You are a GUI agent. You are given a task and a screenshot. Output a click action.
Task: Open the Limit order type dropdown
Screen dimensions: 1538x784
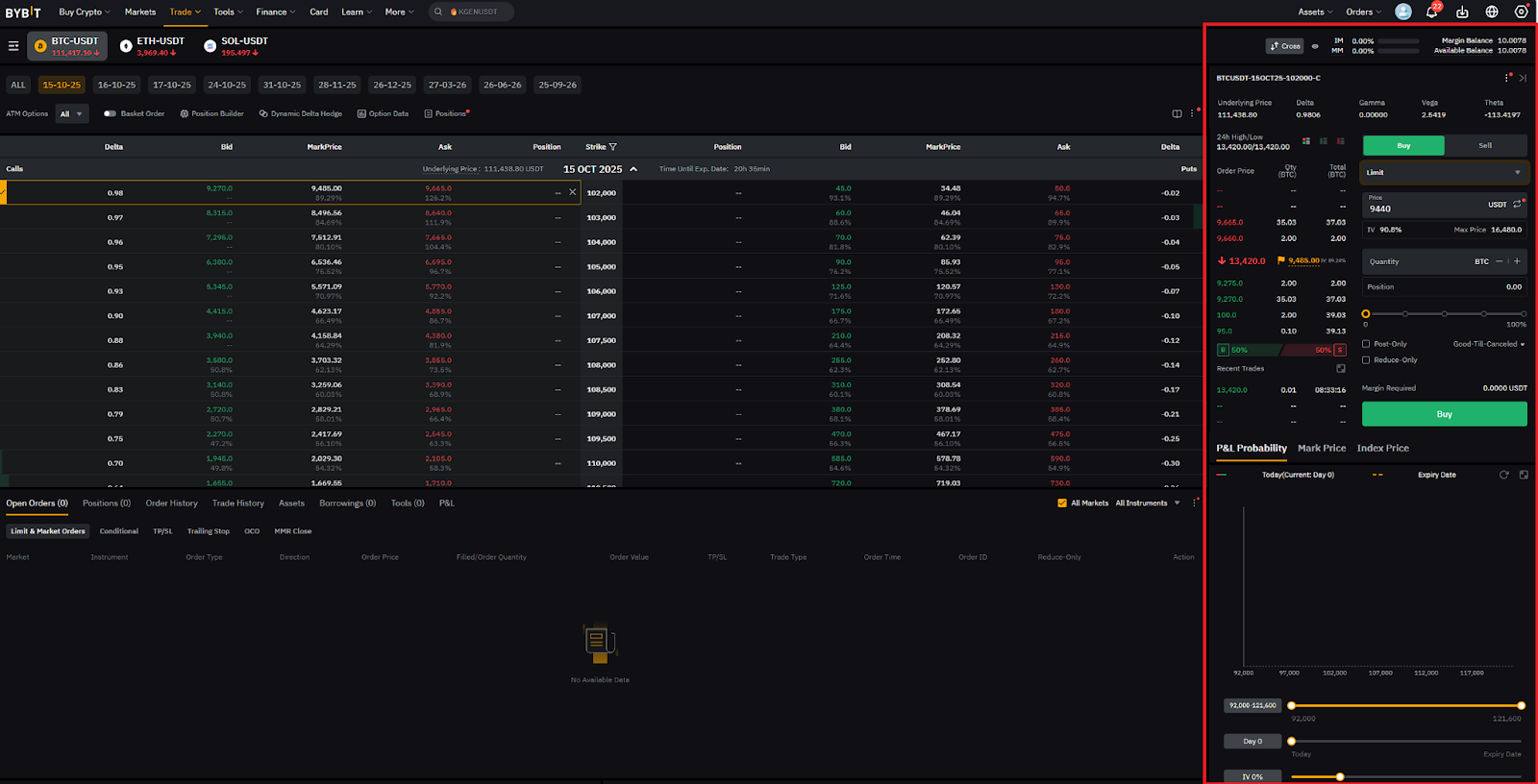tap(1444, 173)
